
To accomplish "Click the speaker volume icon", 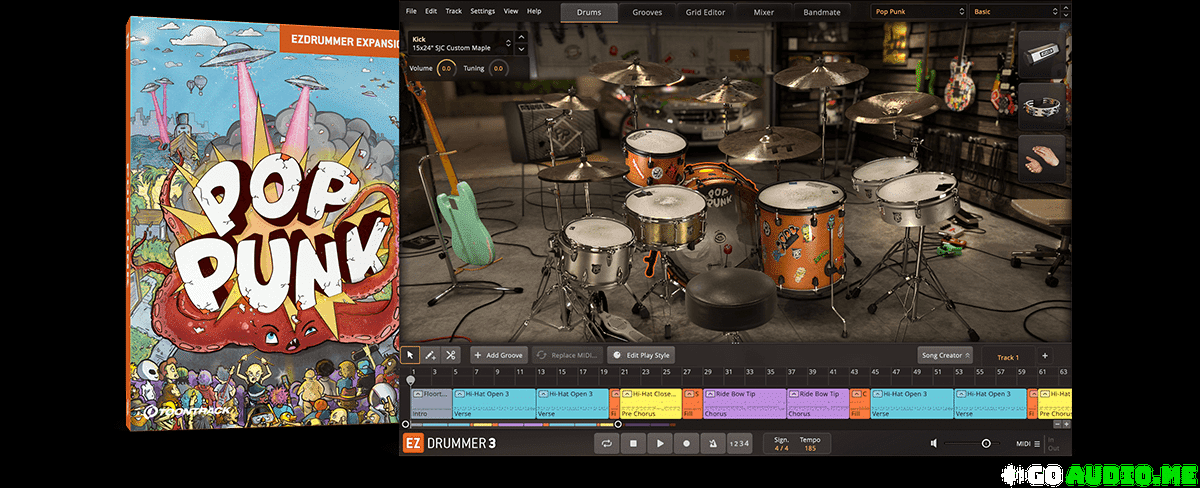I will pyautogui.click(x=933, y=443).
